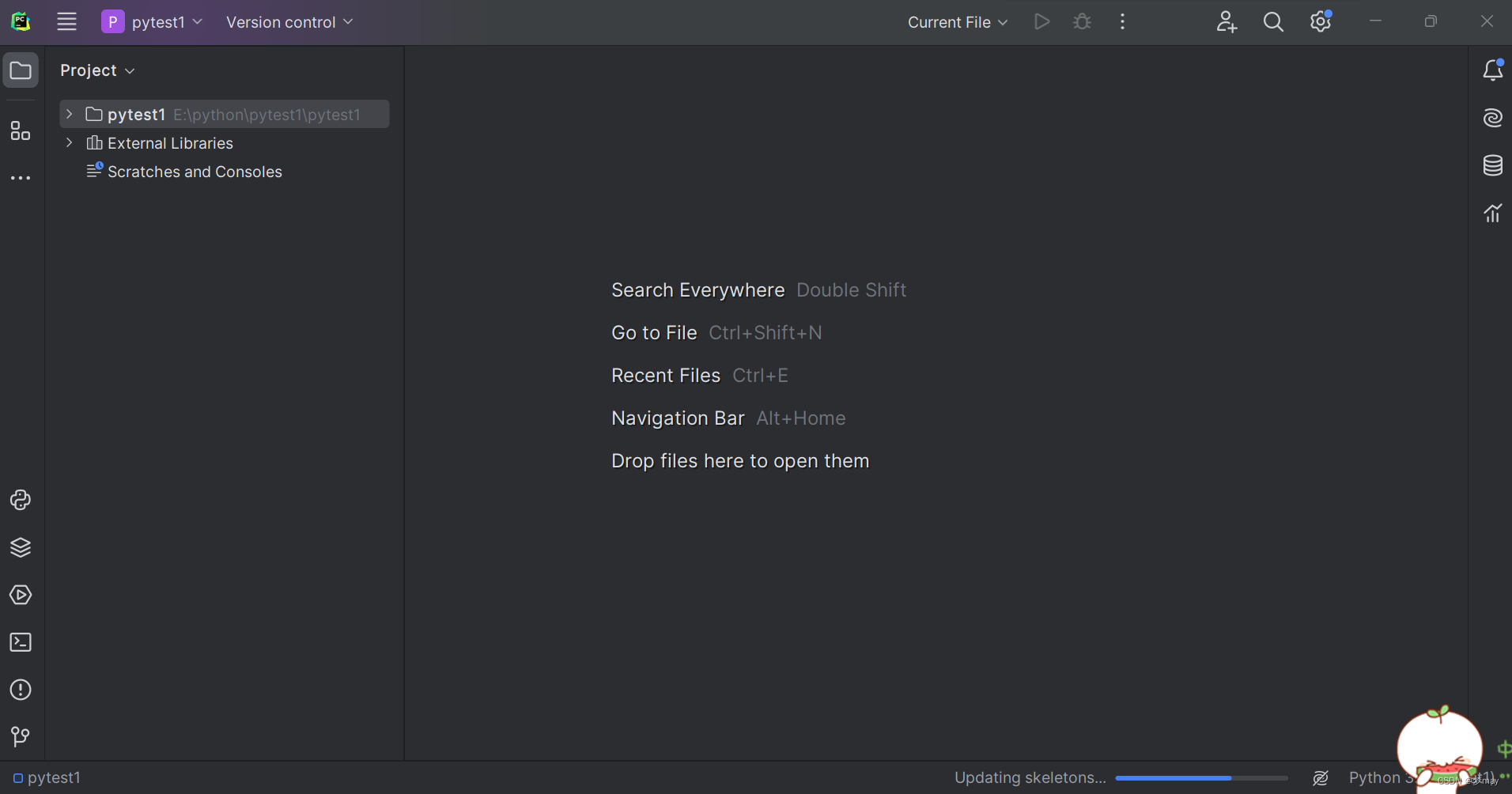The image size is (1512, 794).
Task: Run the current file
Action: click(1042, 21)
